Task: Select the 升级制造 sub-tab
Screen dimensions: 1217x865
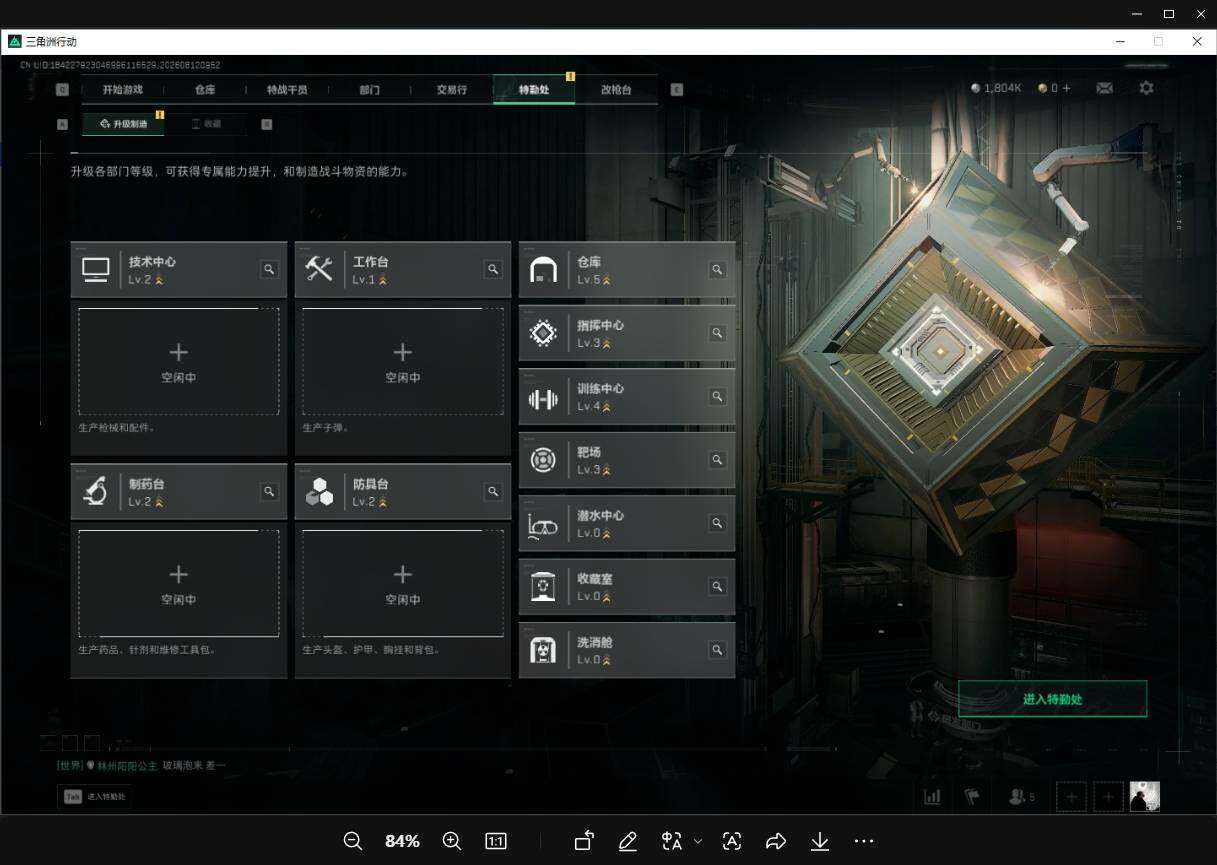Action: click(x=123, y=124)
